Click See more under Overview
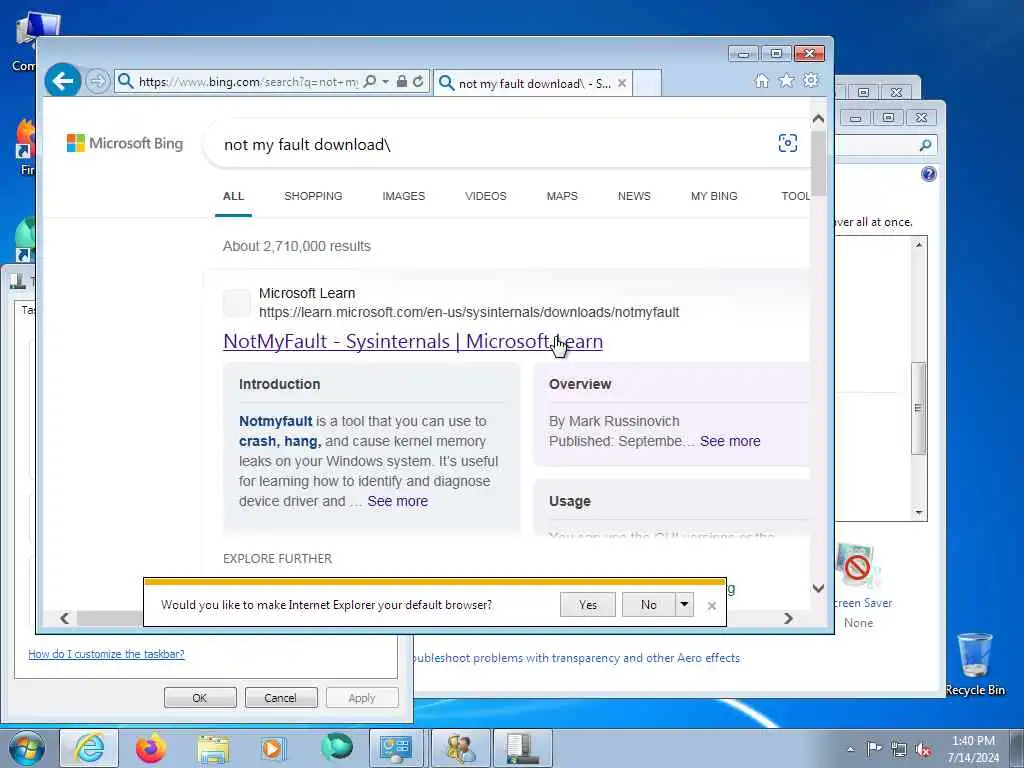 (x=730, y=441)
